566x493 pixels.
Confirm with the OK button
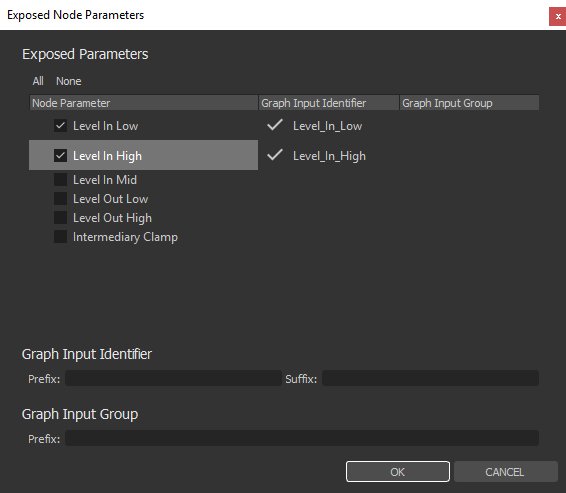click(398, 472)
